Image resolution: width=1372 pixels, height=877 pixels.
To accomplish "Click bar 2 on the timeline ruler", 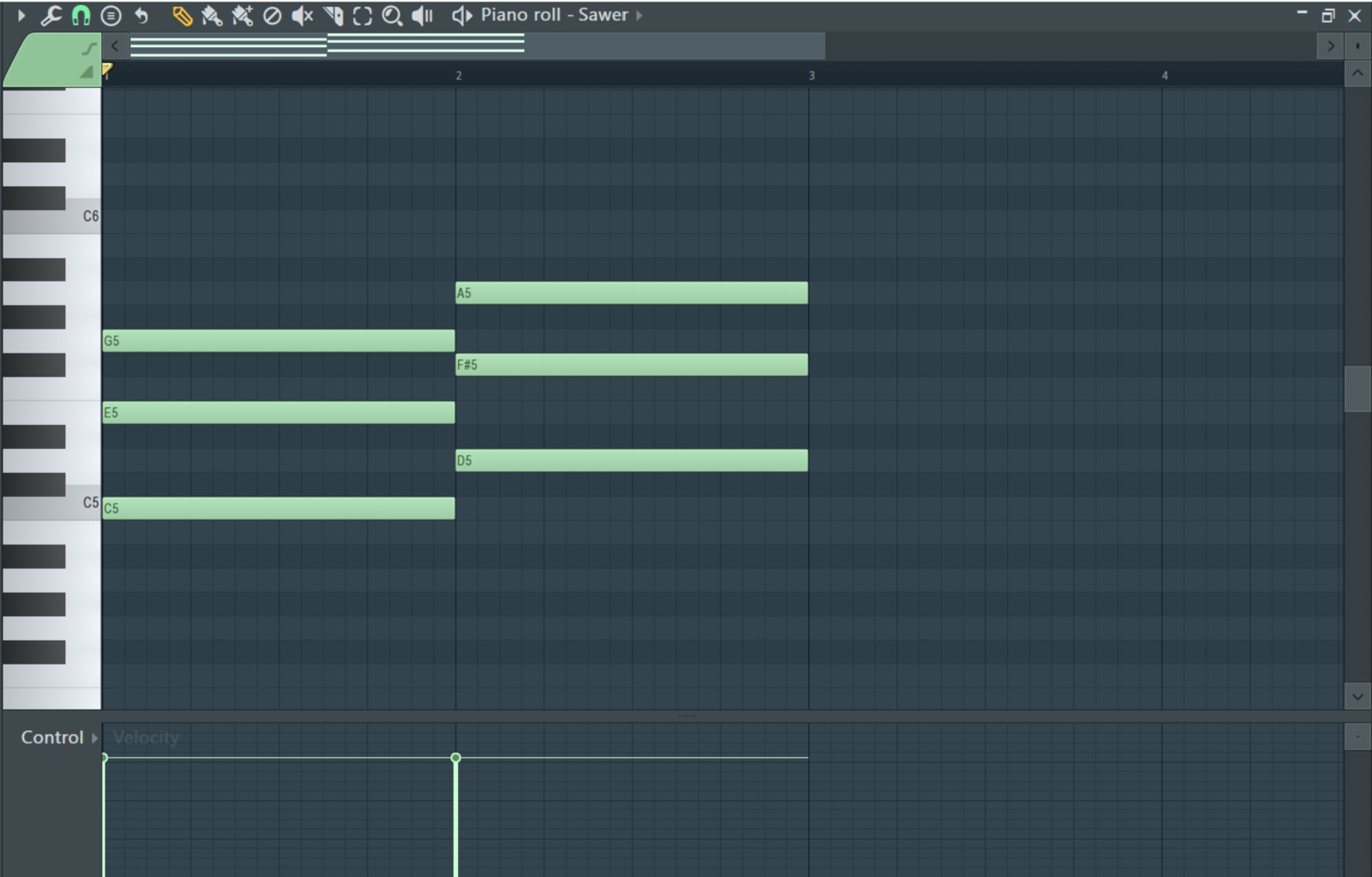I will (x=458, y=76).
